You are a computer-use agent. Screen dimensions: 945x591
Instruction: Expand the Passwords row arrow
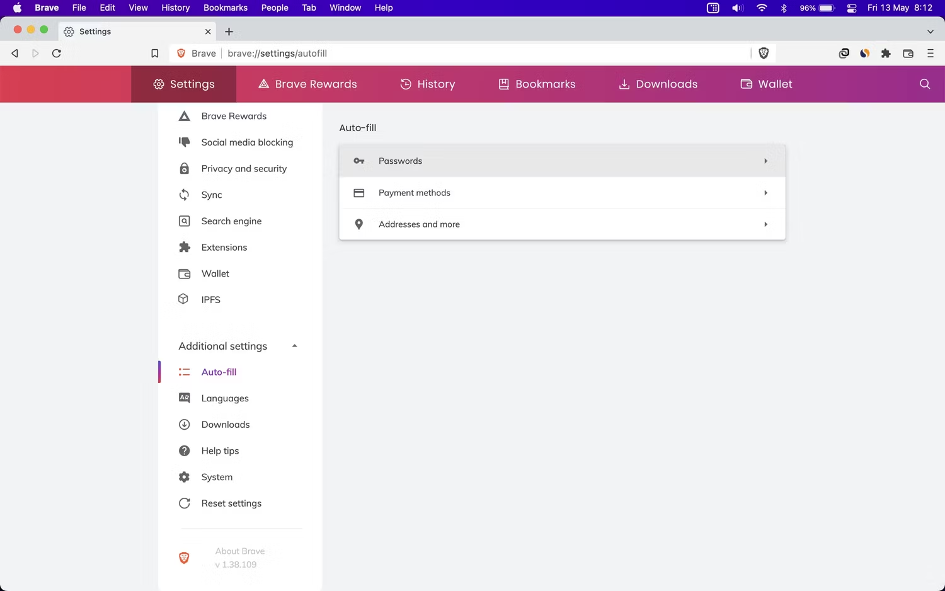click(x=765, y=161)
